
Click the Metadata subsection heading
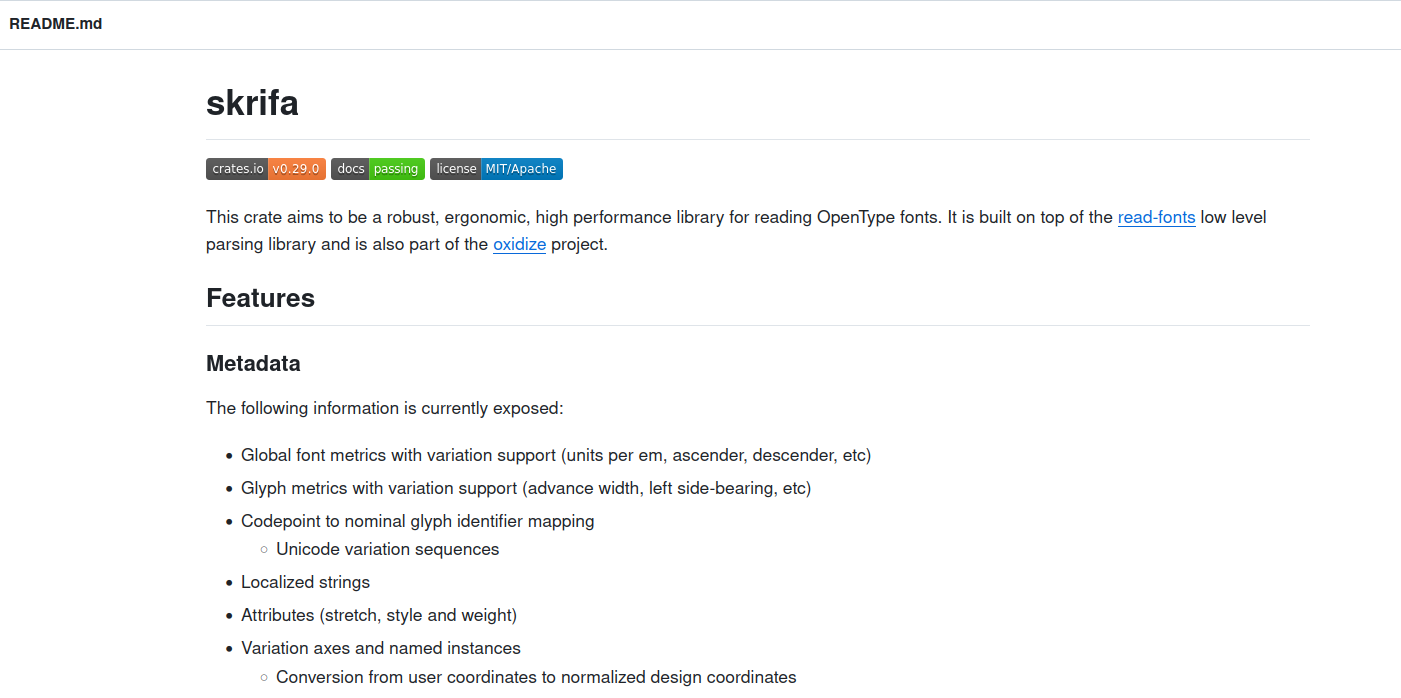click(x=253, y=363)
